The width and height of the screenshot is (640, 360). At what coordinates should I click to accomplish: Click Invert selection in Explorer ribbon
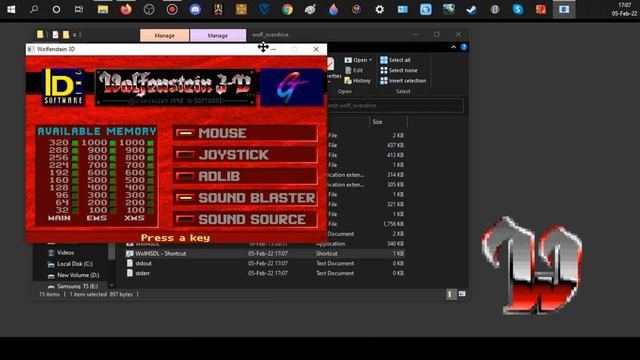pyautogui.click(x=403, y=80)
